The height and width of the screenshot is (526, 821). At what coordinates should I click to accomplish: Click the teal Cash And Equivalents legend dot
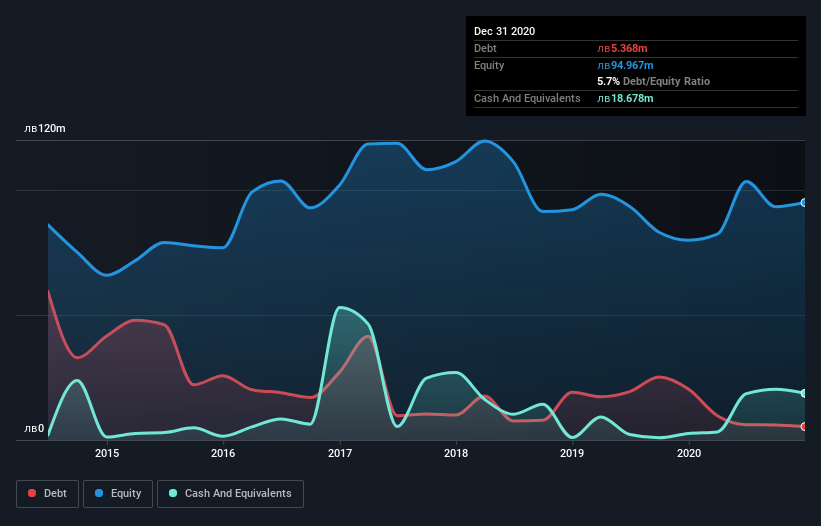173,494
